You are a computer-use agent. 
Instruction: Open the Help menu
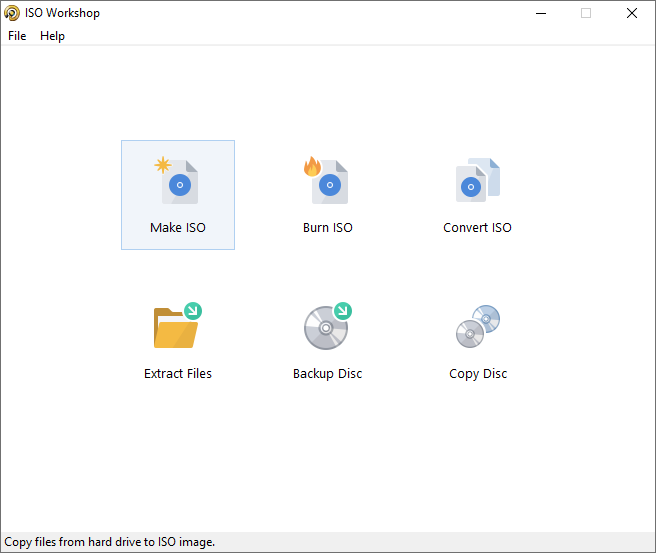52,36
